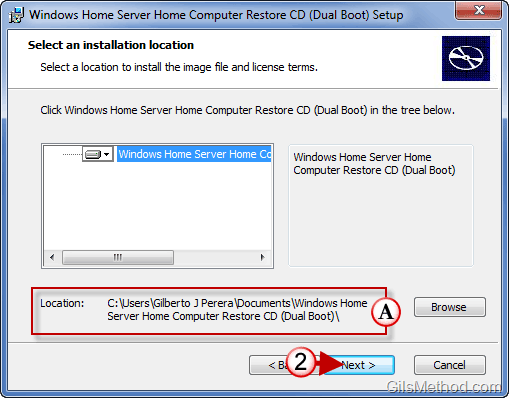Viewport: 509px width, 398px height.
Task: Click the installation path text after Location
Action: pyautogui.click(x=237, y=310)
